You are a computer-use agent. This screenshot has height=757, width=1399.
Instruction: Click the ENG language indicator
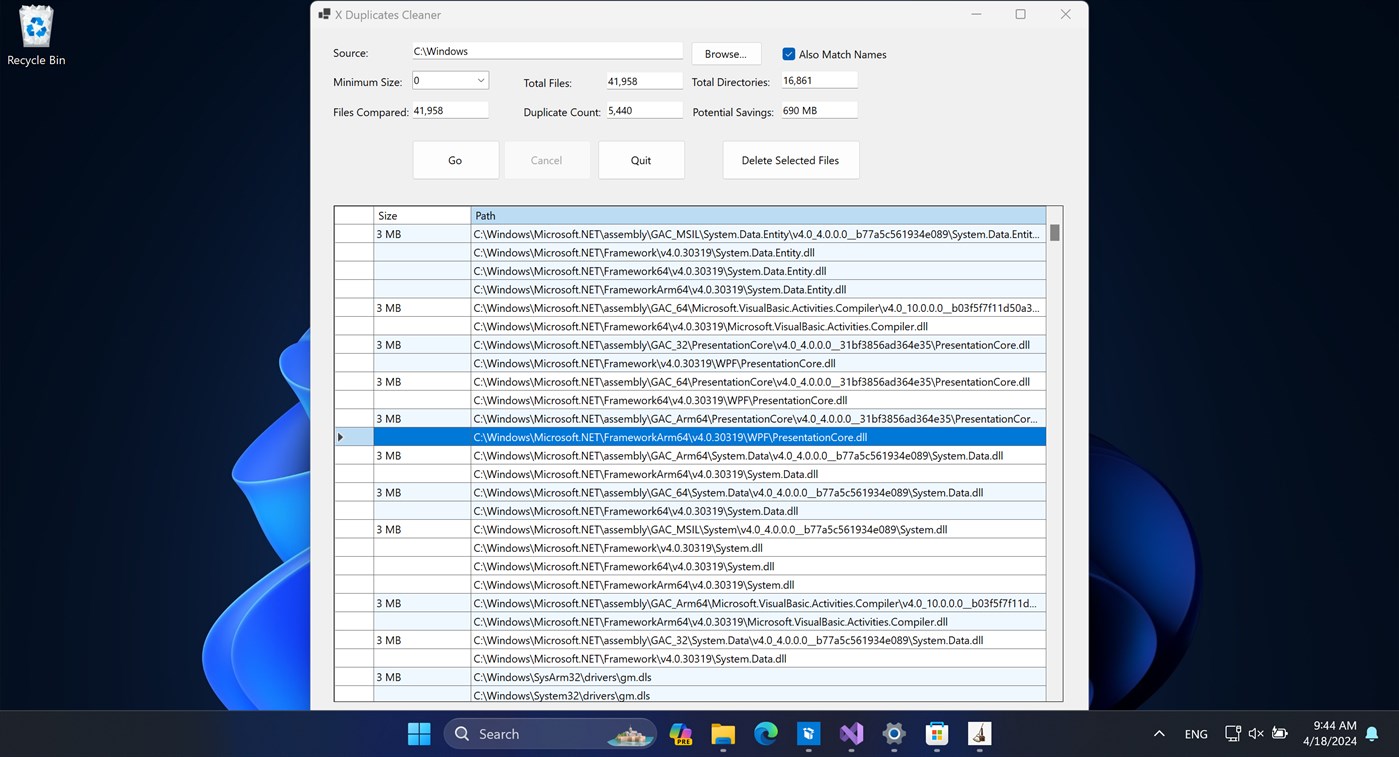1196,733
